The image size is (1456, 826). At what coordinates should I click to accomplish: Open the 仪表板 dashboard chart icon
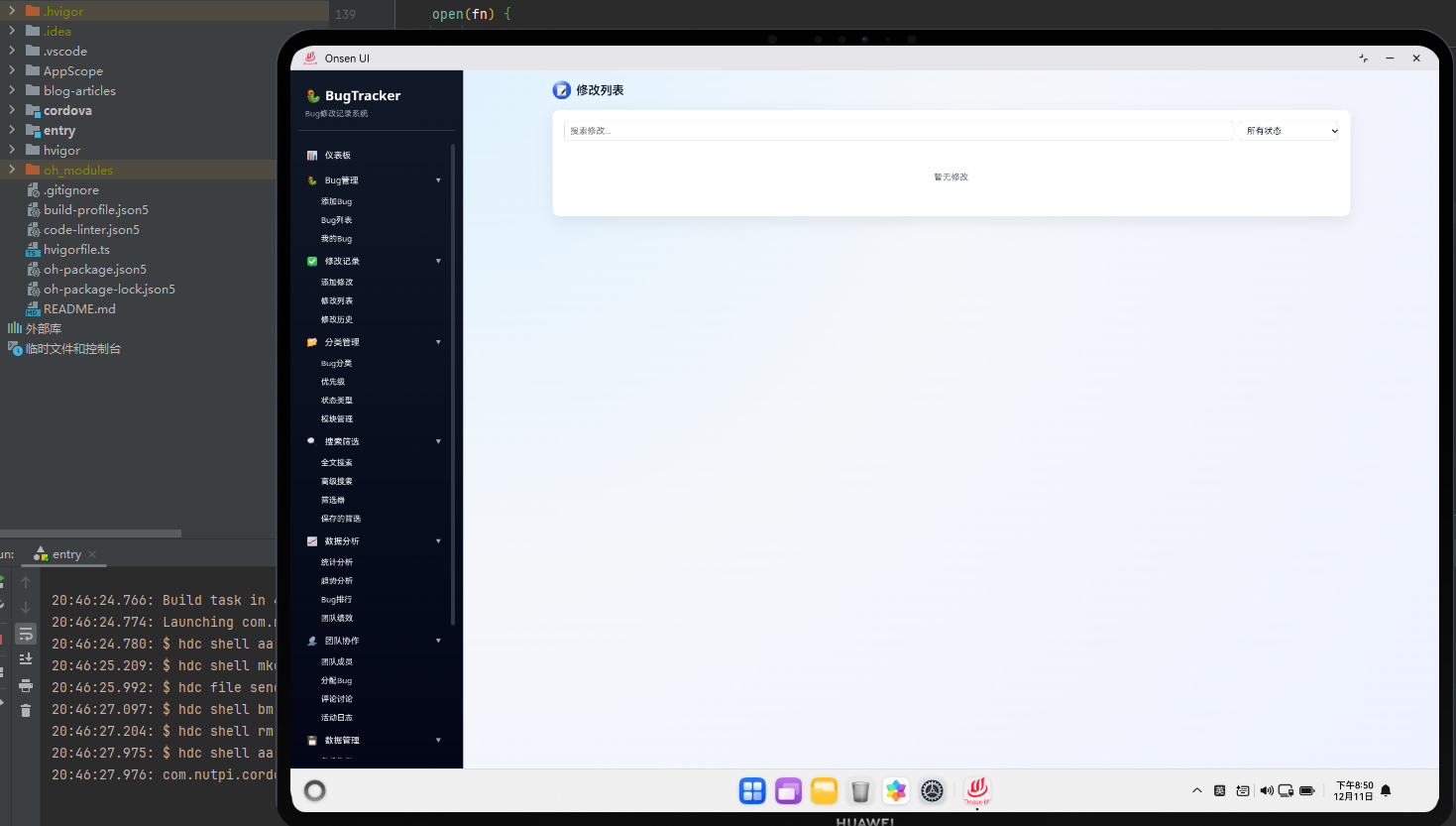pyautogui.click(x=312, y=156)
